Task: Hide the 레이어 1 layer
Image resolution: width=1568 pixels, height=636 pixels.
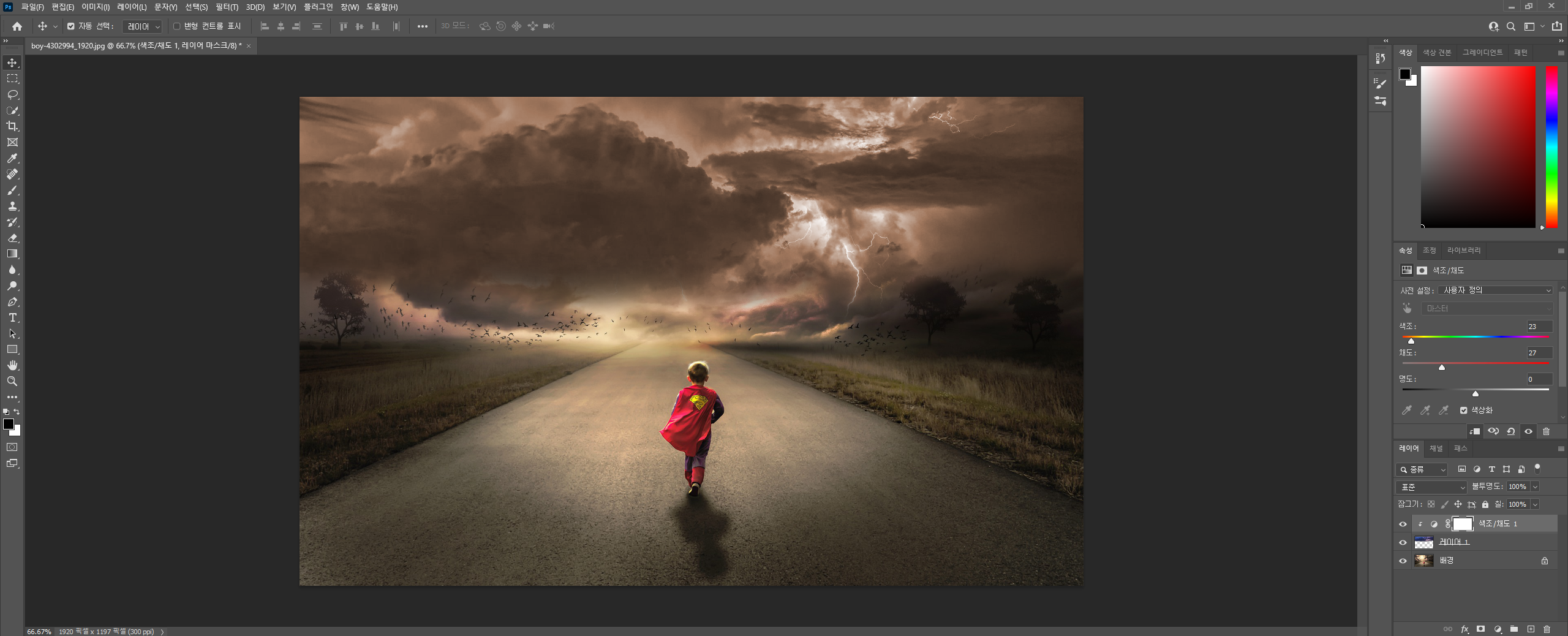Action: point(1403,543)
